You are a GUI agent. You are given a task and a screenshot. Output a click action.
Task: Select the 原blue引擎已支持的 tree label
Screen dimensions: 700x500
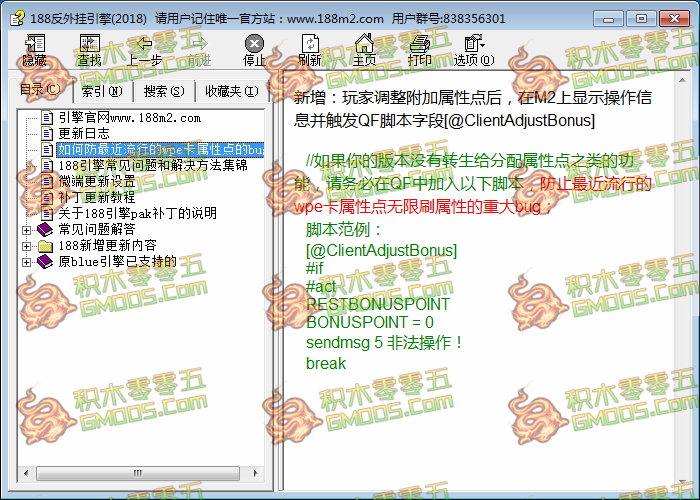118,262
